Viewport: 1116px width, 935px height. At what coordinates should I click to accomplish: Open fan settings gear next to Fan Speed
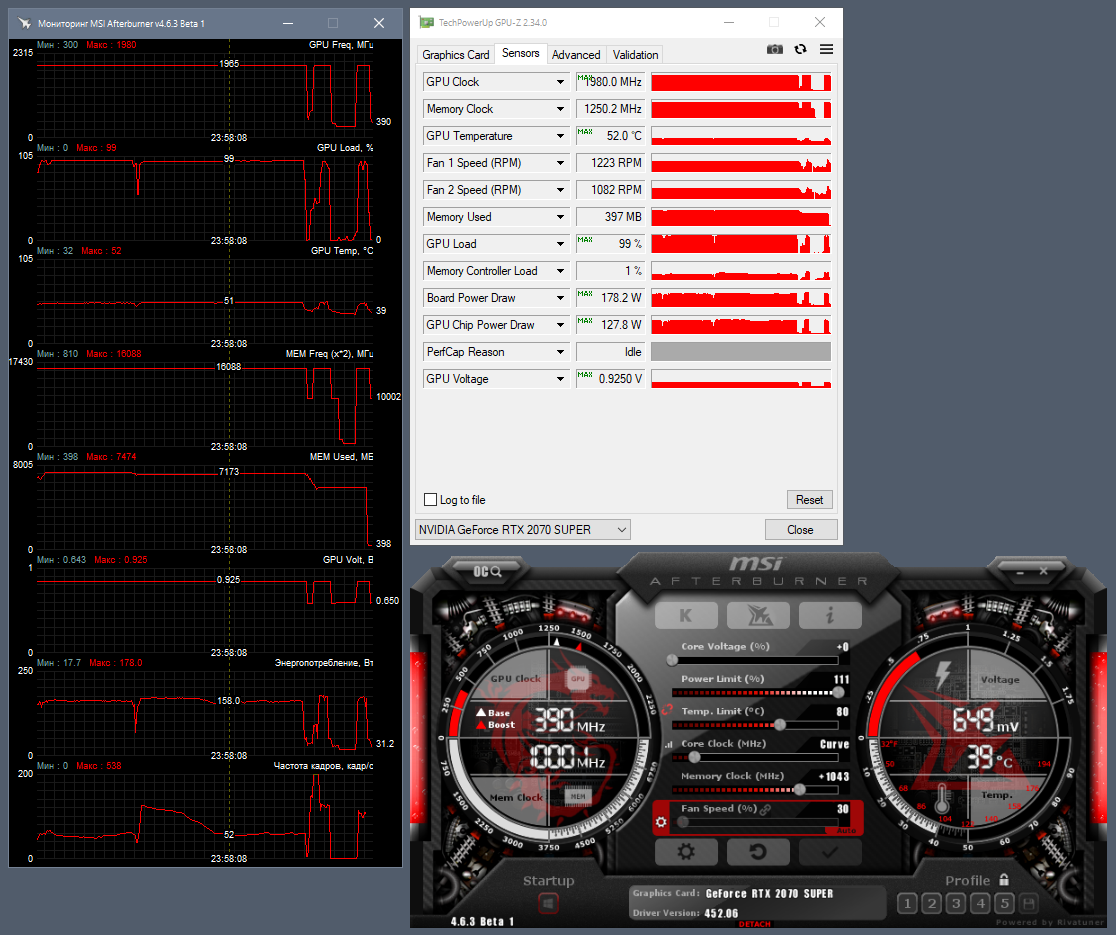coord(661,823)
